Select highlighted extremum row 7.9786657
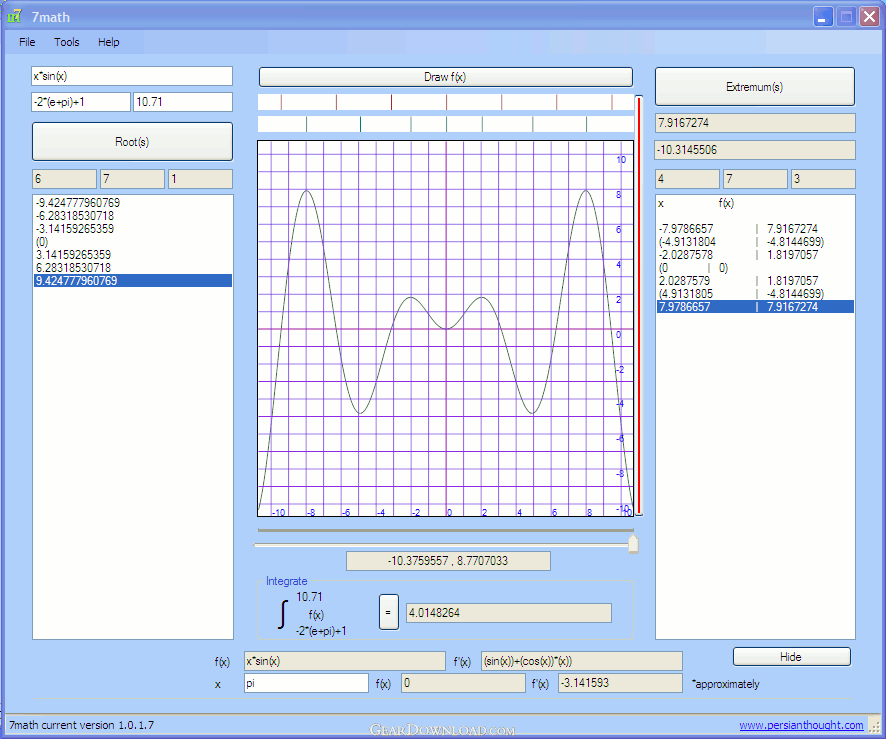This screenshot has width=886, height=739. [x=755, y=307]
